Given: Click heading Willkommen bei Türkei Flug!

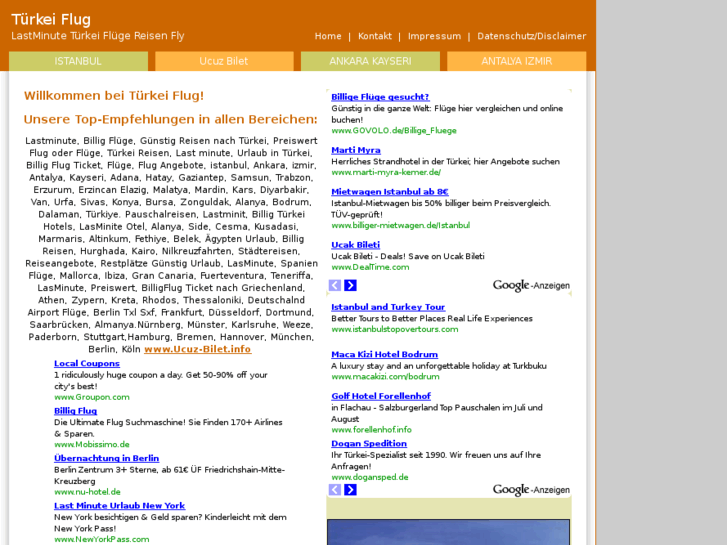Looking at the screenshot, I should point(114,96).
